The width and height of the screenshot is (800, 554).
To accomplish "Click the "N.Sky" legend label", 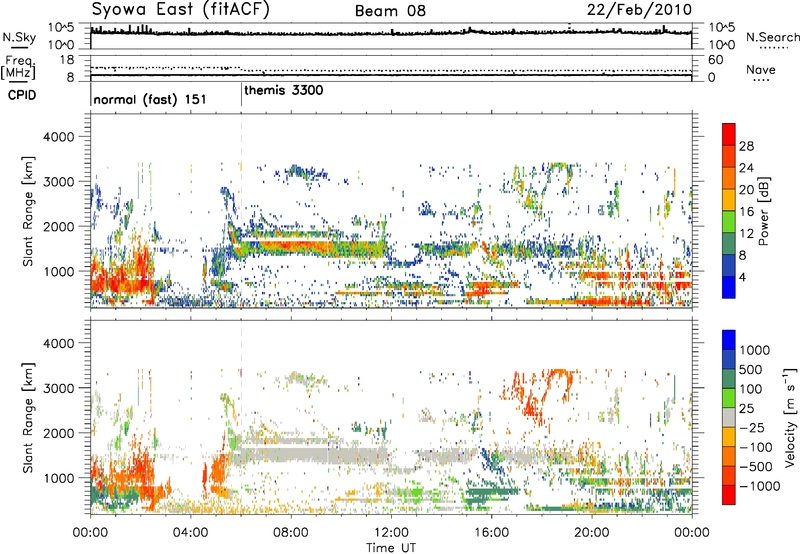I will 19,37.
